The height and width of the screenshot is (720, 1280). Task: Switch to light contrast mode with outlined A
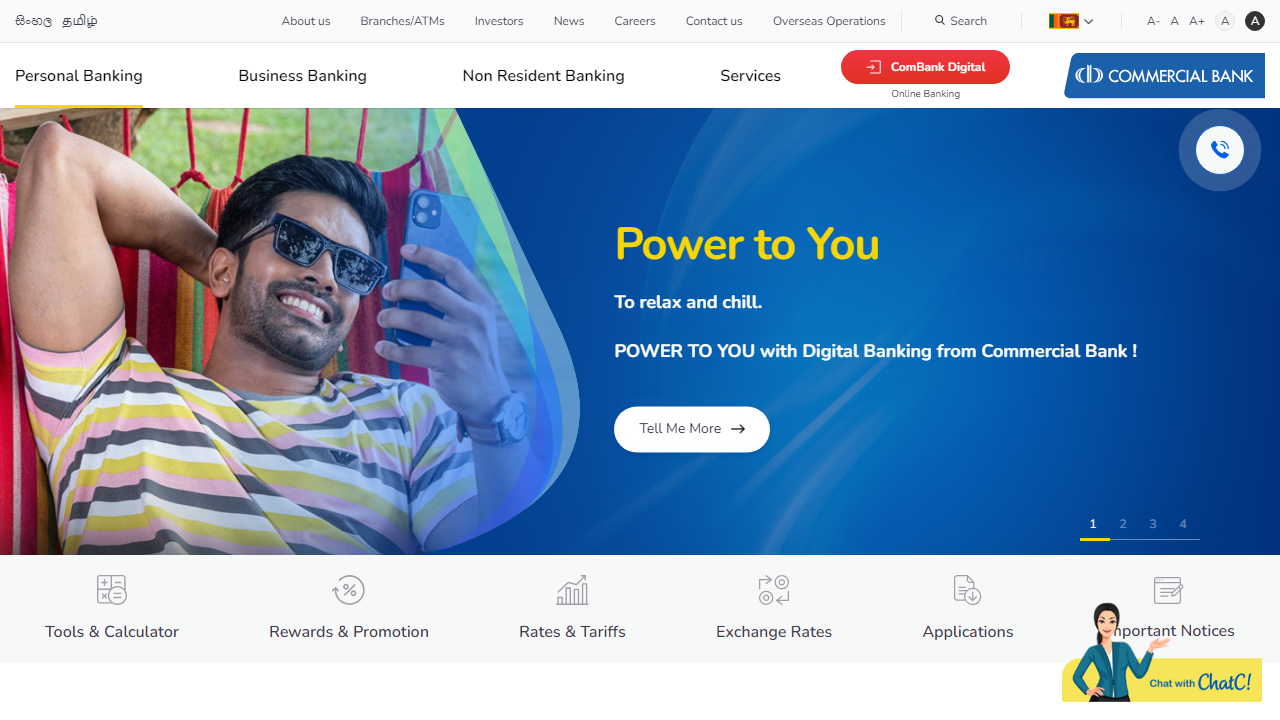coord(1225,21)
